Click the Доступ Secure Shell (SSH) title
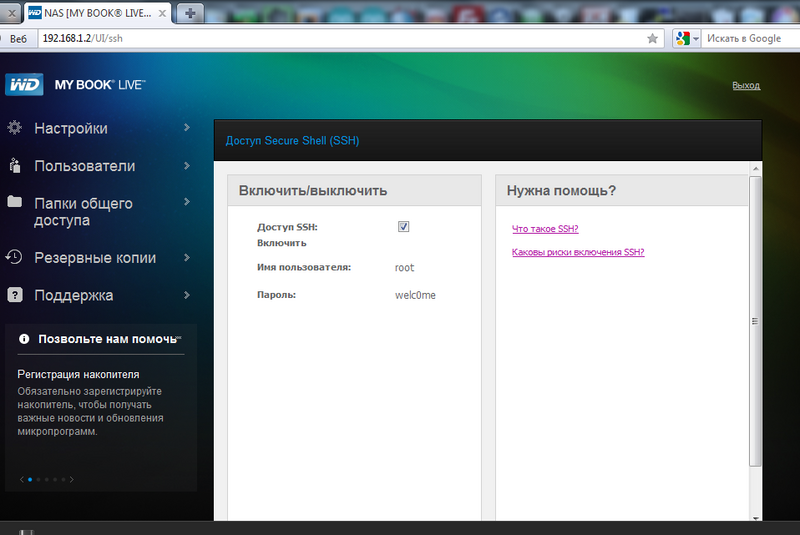Viewport: 800px width, 535px height. tap(292, 141)
